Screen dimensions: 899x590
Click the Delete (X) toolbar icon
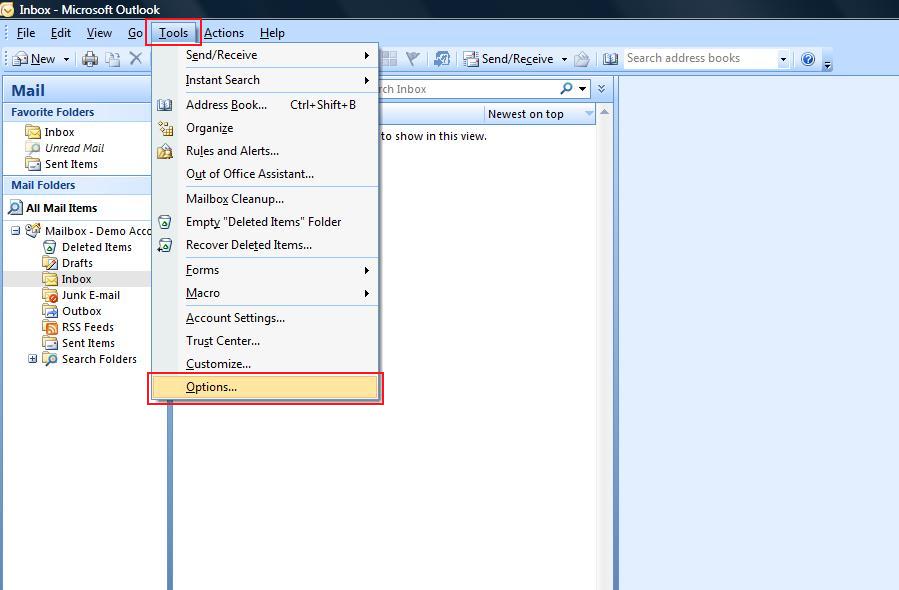click(x=137, y=58)
